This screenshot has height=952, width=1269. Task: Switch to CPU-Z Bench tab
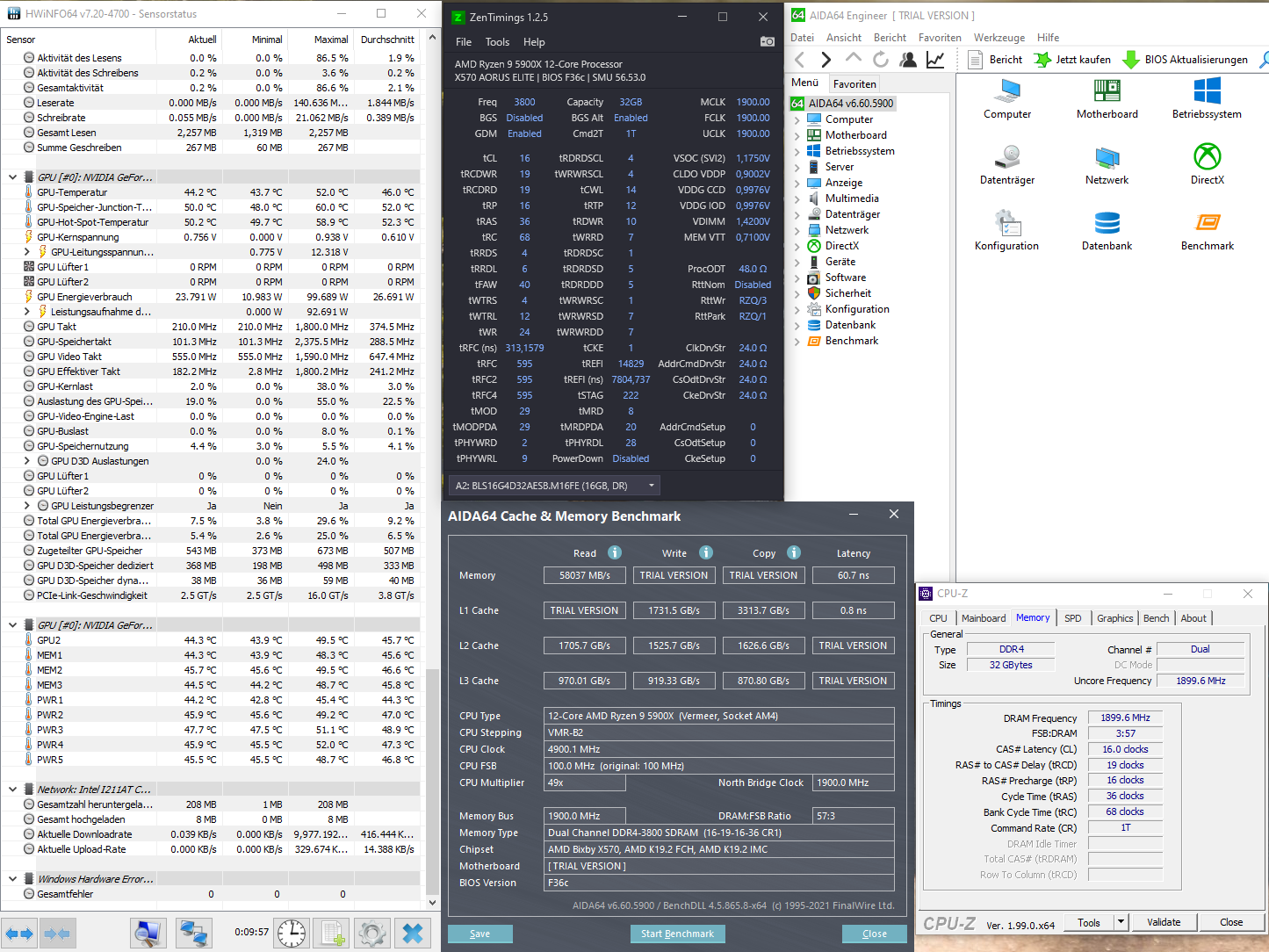[x=1157, y=618]
